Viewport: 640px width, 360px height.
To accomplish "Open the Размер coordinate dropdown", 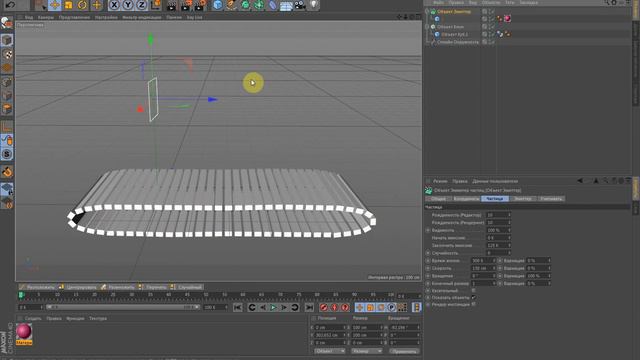I will 367,351.
